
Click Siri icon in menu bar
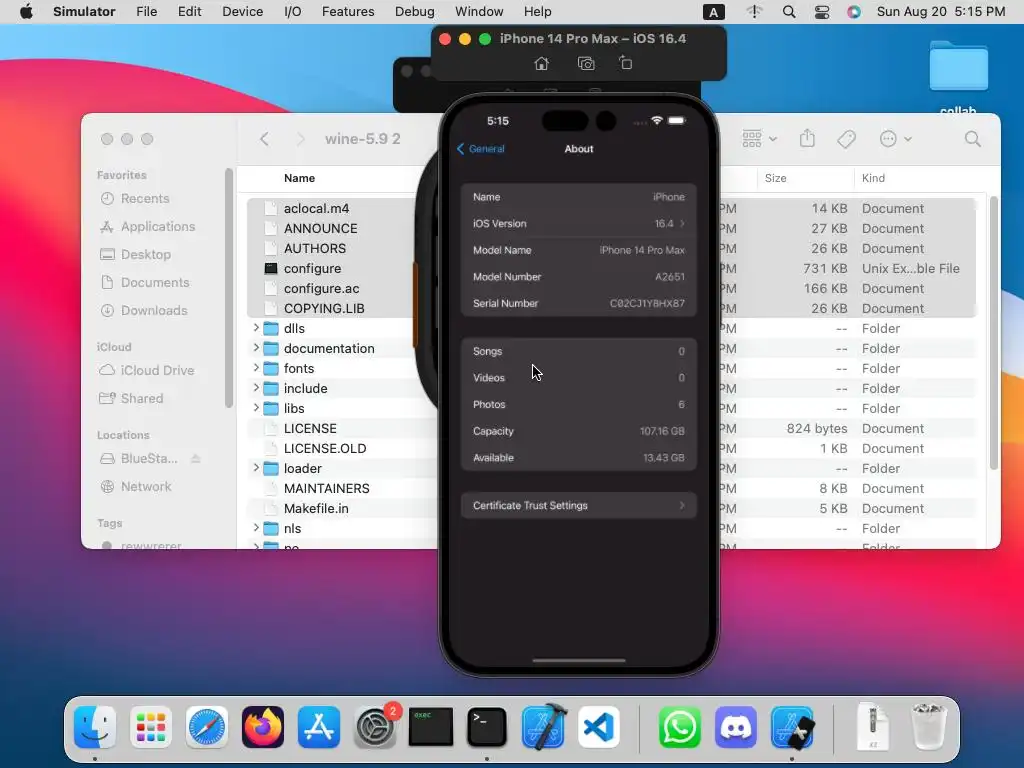tap(854, 12)
